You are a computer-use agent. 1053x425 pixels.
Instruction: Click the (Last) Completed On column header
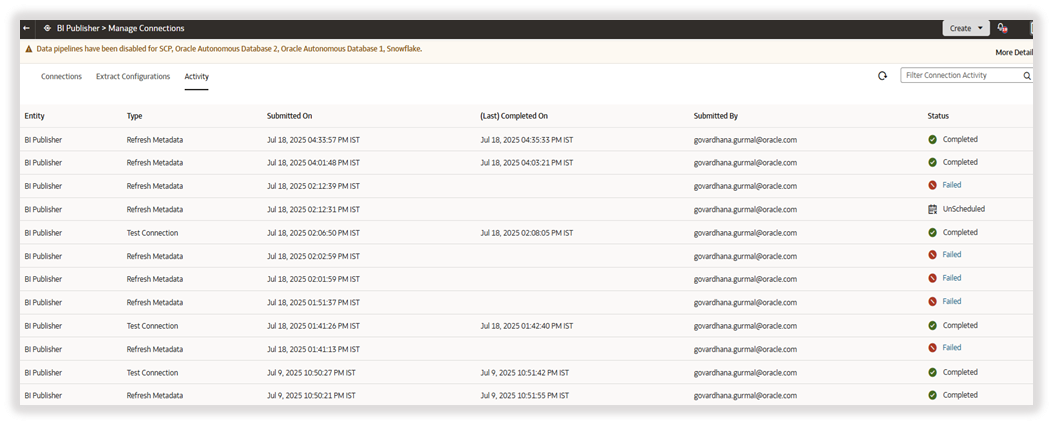coord(514,116)
